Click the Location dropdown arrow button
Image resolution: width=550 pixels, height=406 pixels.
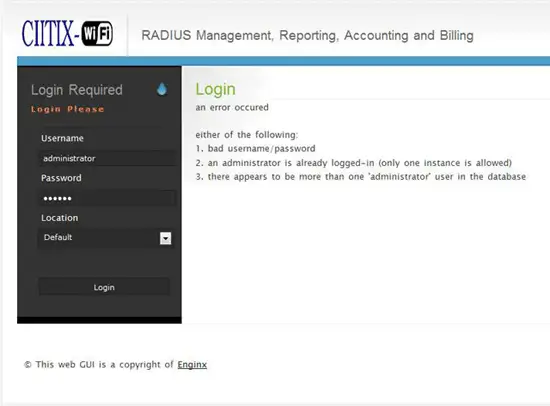pos(166,238)
